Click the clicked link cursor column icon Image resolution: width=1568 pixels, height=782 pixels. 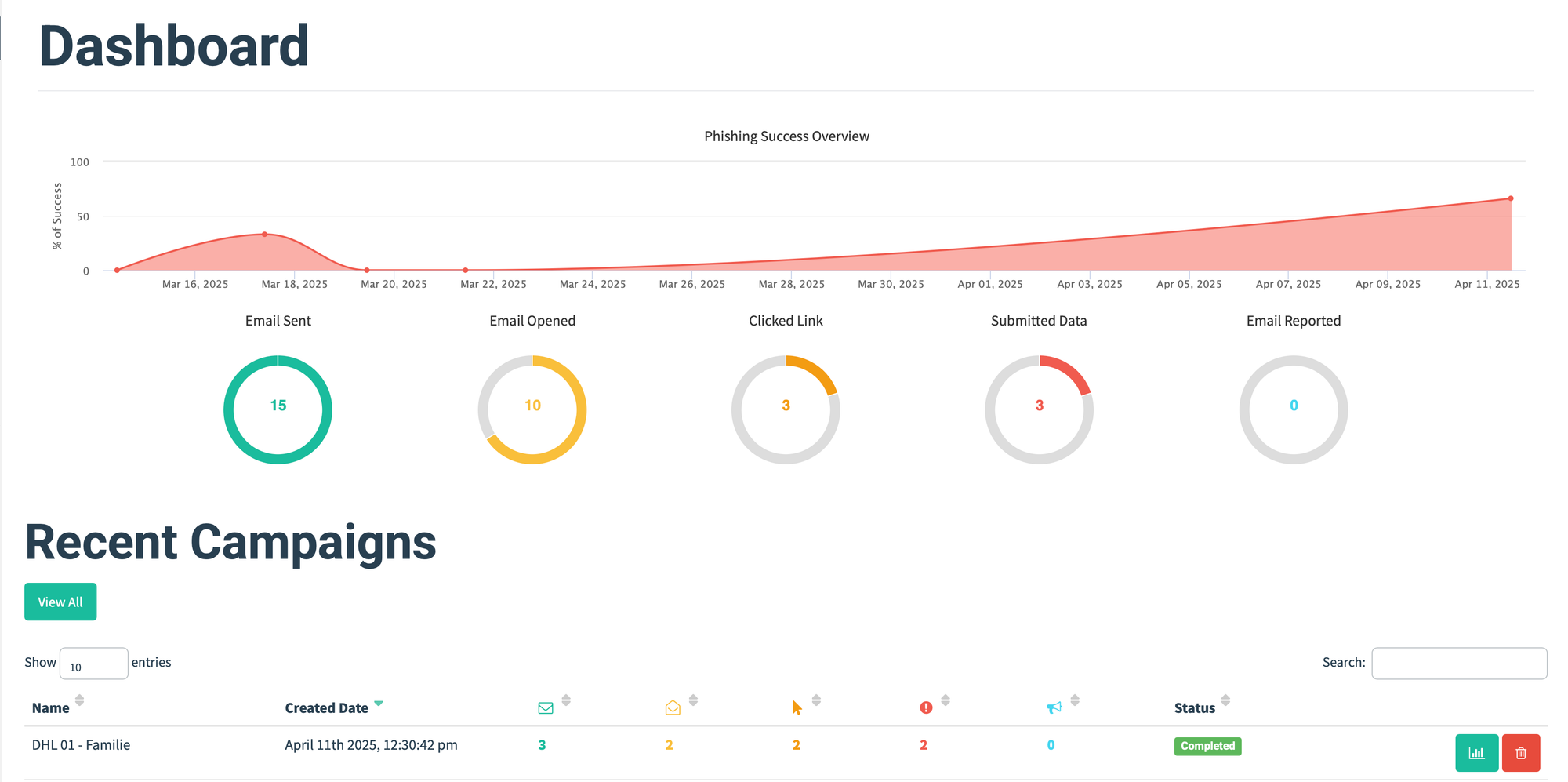(x=797, y=707)
